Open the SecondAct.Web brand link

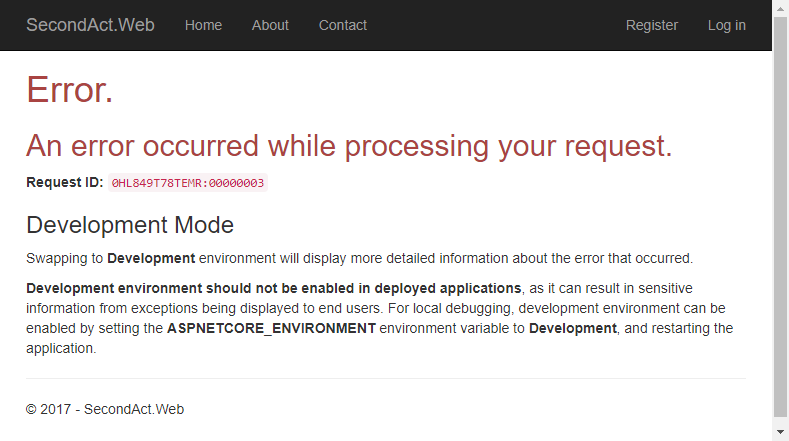[x=90, y=25]
